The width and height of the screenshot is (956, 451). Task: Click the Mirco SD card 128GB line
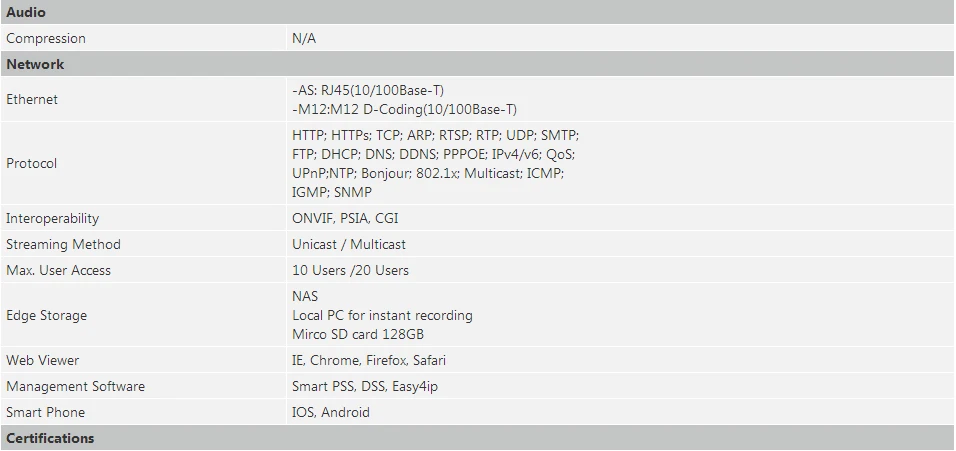tap(358, 334)
